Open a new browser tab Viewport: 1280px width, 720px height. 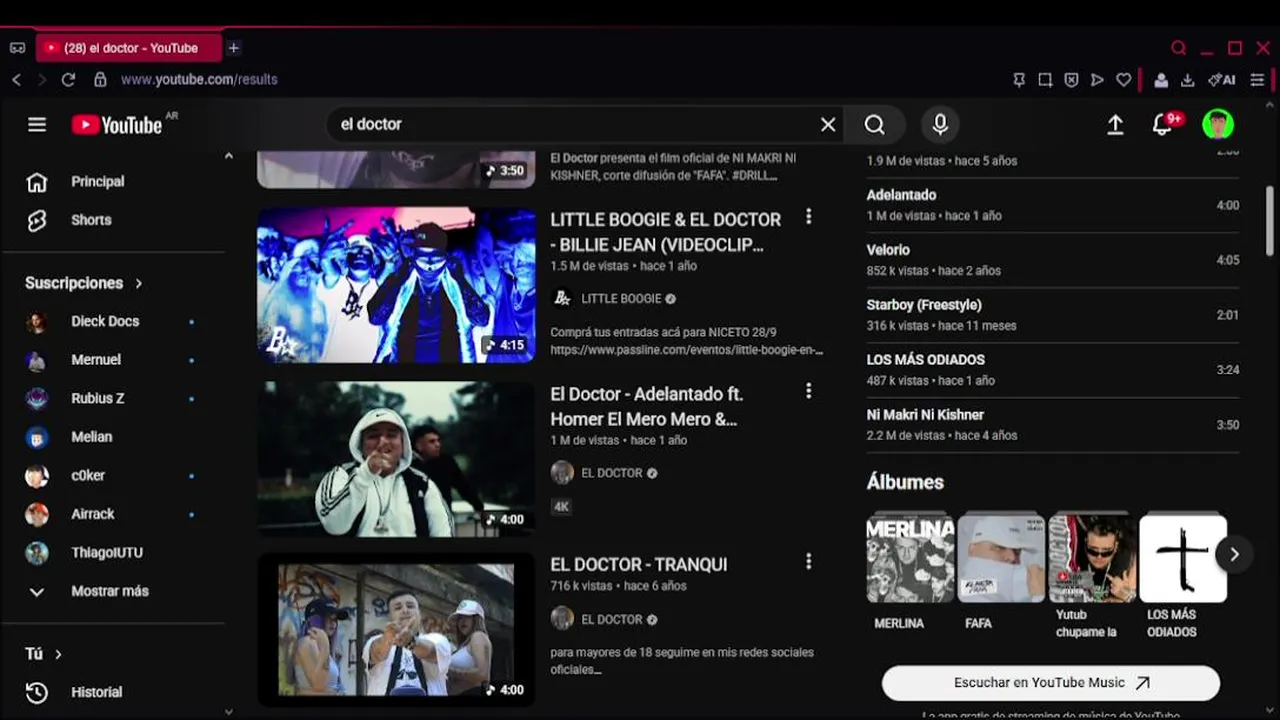233,48
